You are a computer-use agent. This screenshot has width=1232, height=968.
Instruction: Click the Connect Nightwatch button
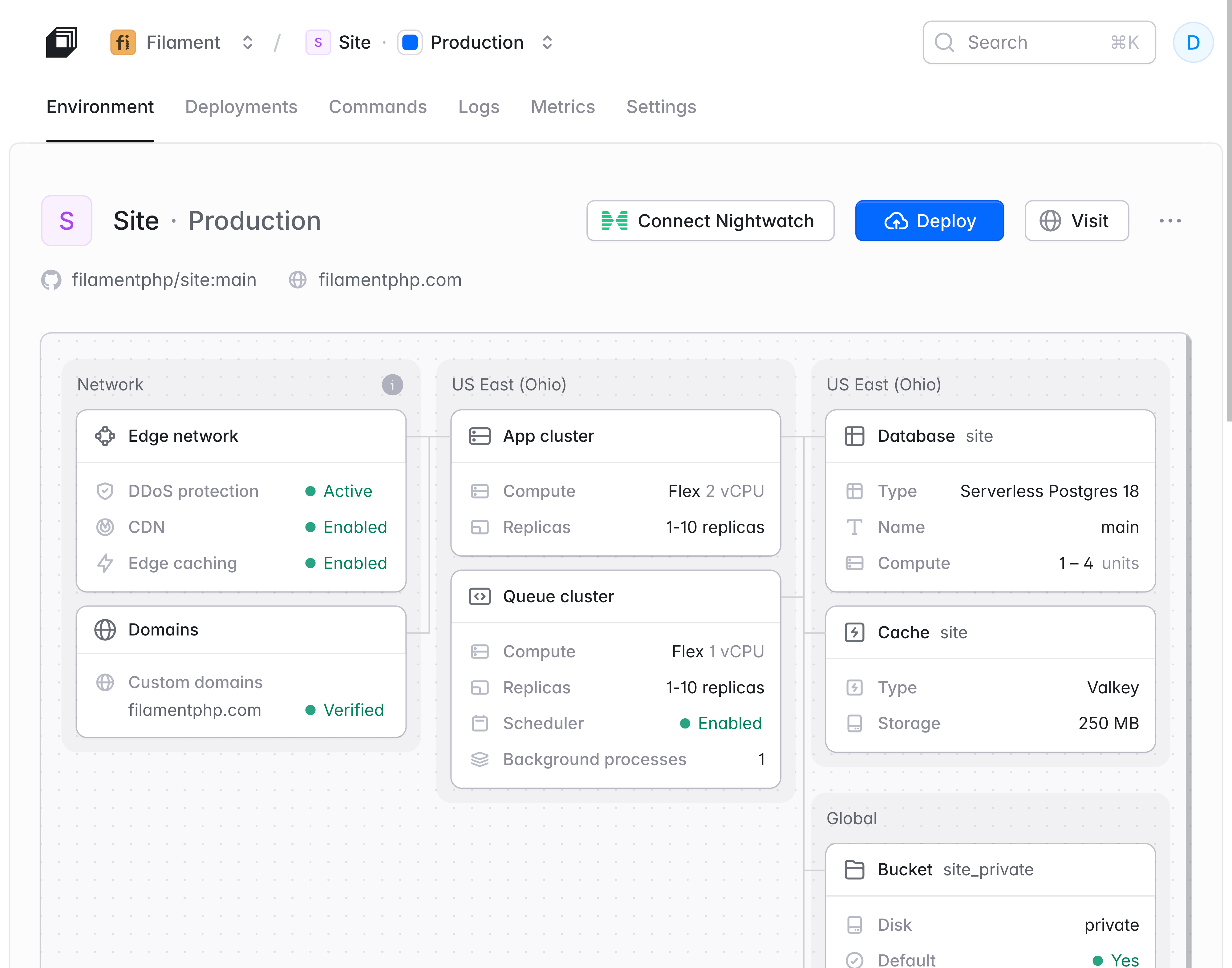click(x=710, y=221)
